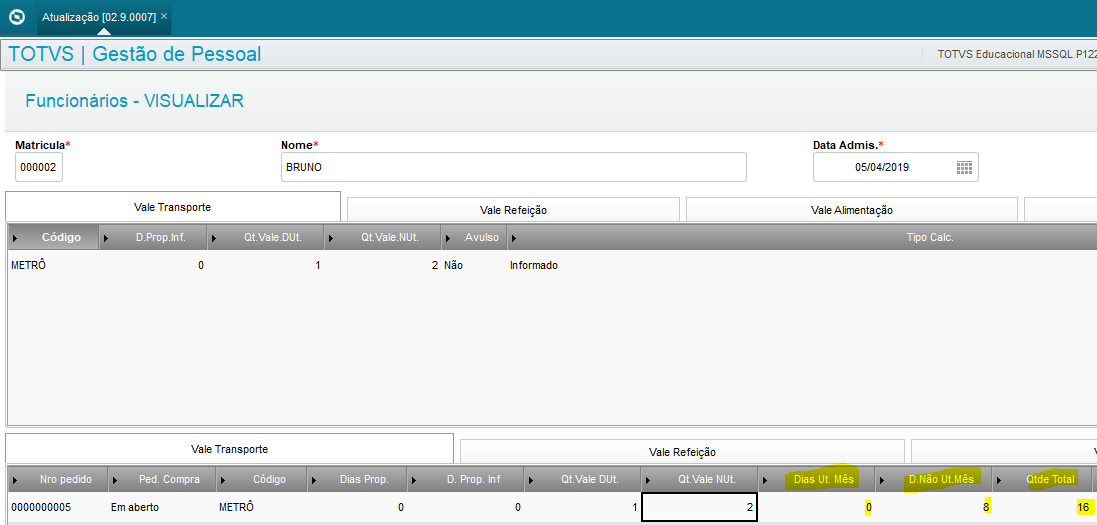This screenshot has width=1097, height=525.
Task: Click arrow beside Qtde Total header
Action: coord(1000,480)
